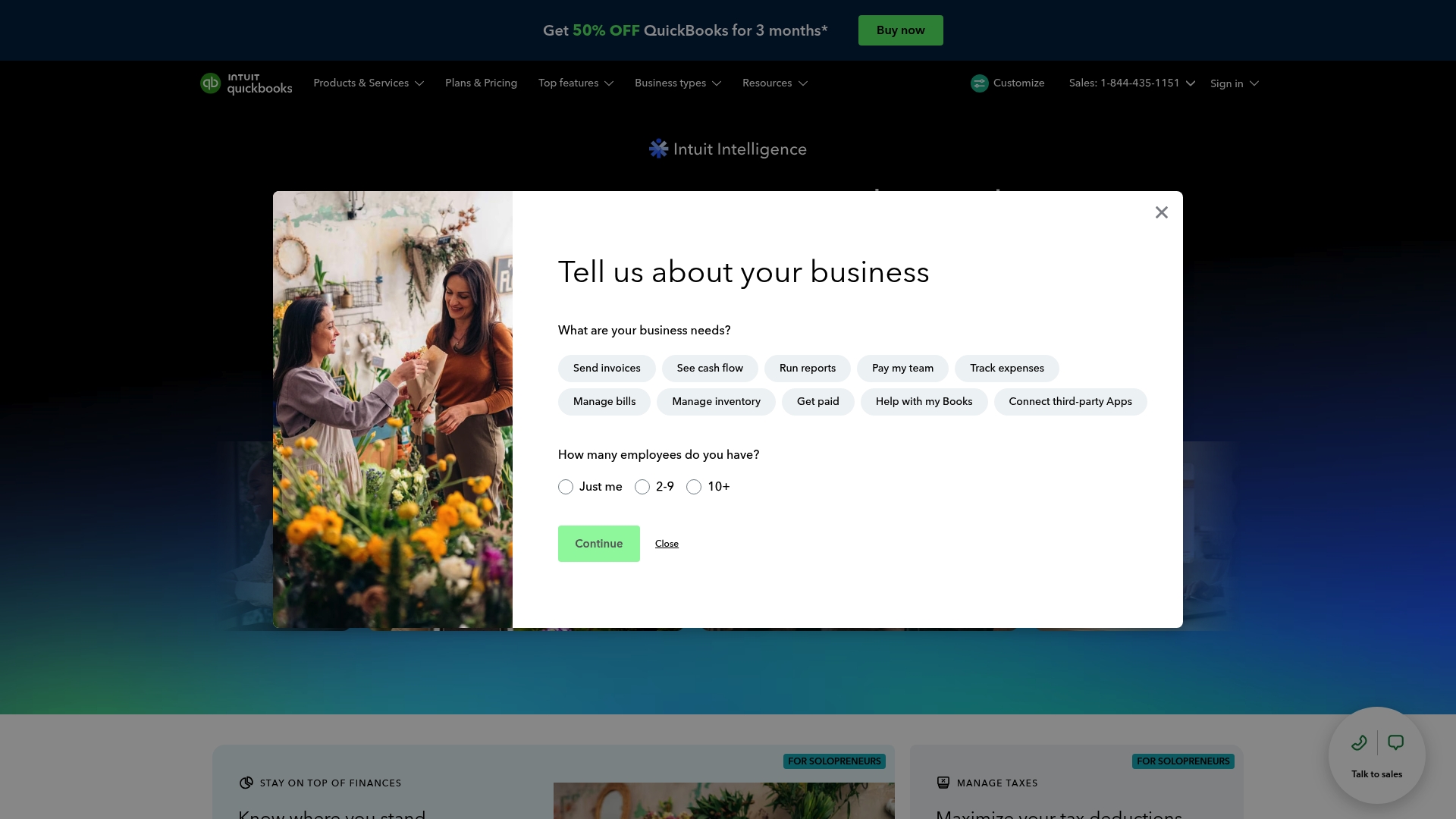Toggle the Run reports chip
1456x819 pixels.
(x=808, y=369)
